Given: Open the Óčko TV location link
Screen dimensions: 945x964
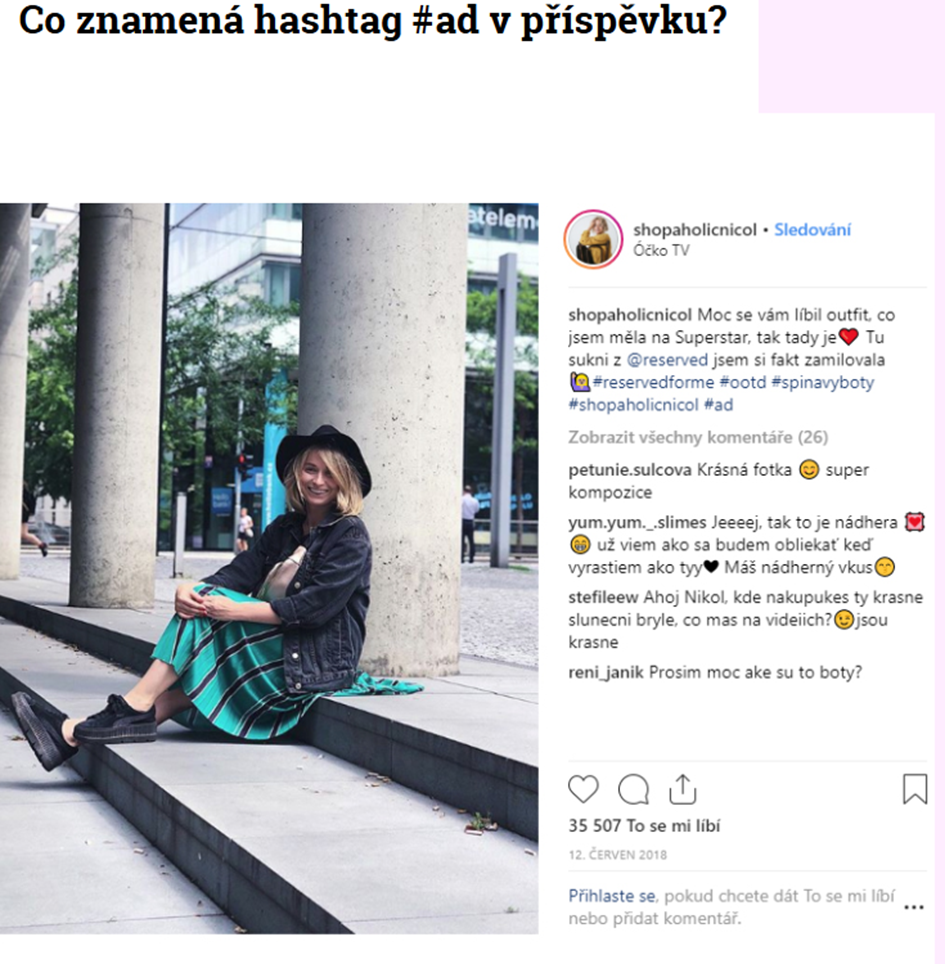Looking at the screenshot, I should click(x=662, y=250).
